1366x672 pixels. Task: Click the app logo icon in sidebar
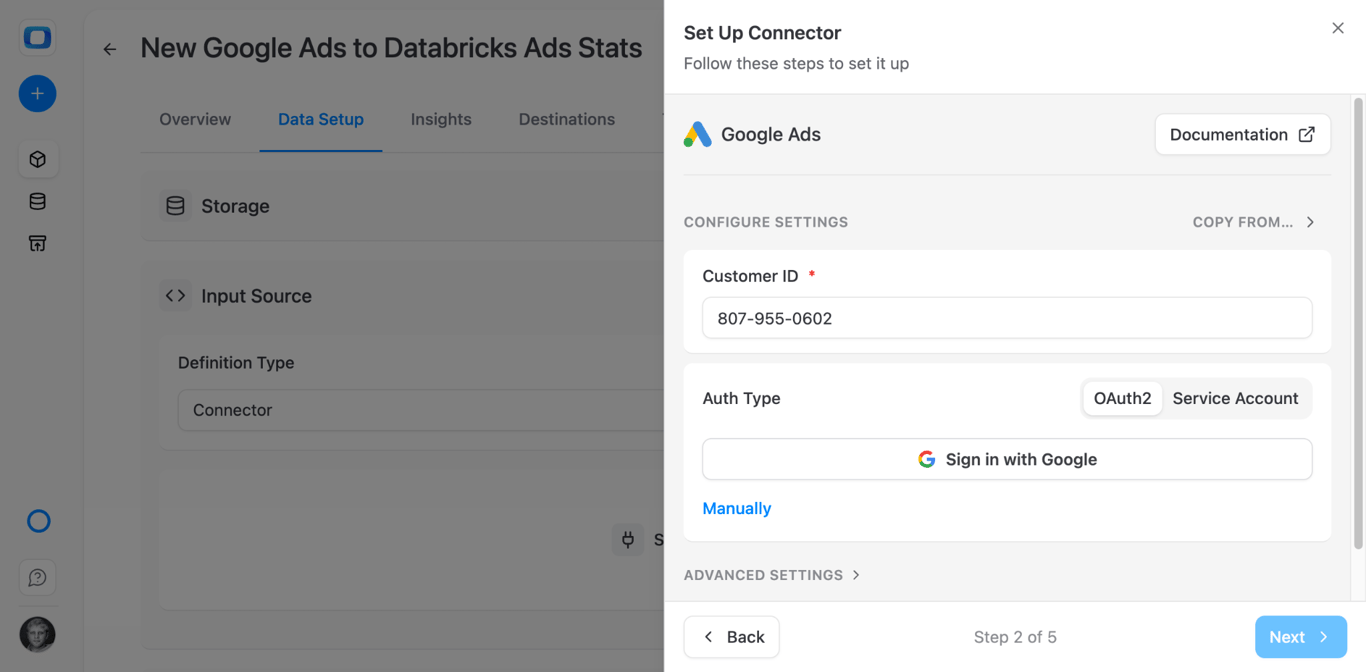point(37,38)
